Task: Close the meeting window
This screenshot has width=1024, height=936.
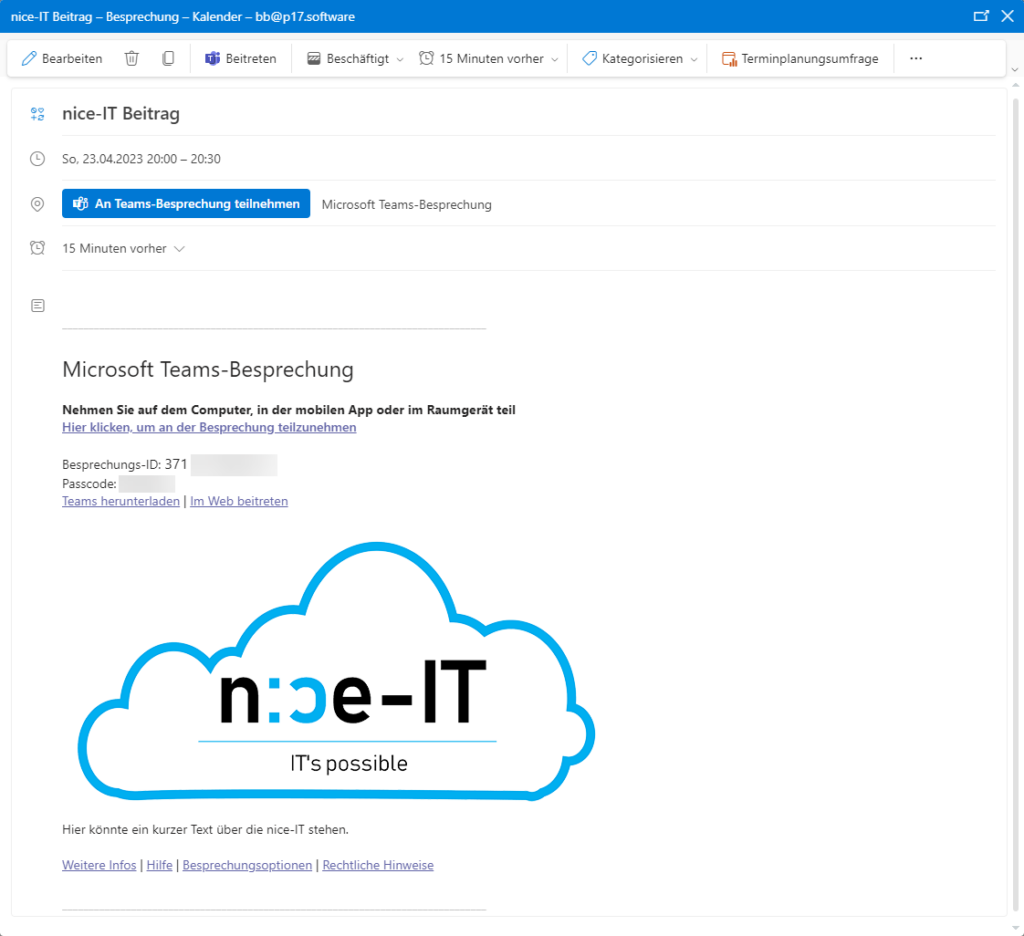Action: pos(1008,16)
